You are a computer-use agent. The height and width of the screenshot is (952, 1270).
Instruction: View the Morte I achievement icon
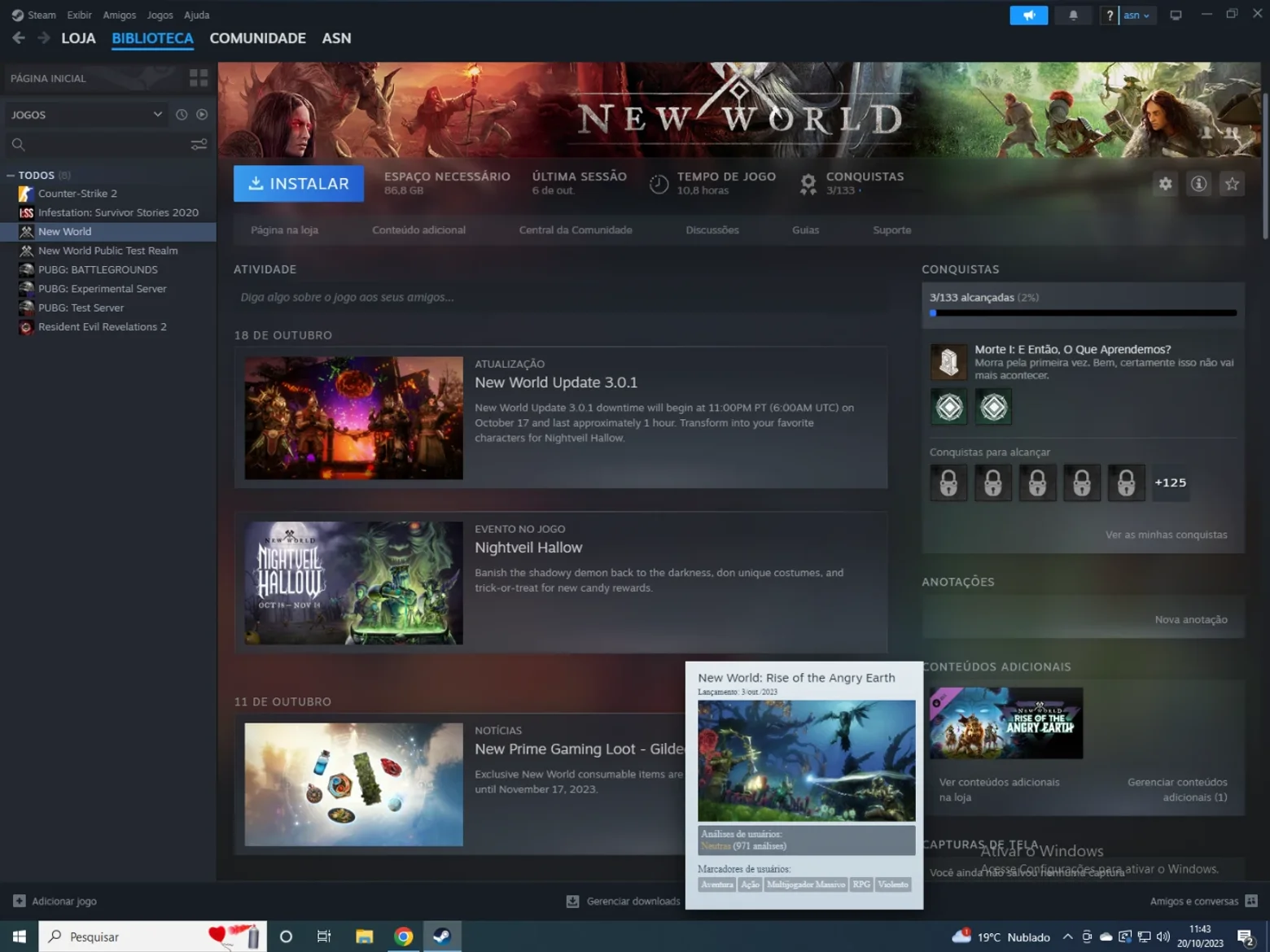tap(949, 362)
